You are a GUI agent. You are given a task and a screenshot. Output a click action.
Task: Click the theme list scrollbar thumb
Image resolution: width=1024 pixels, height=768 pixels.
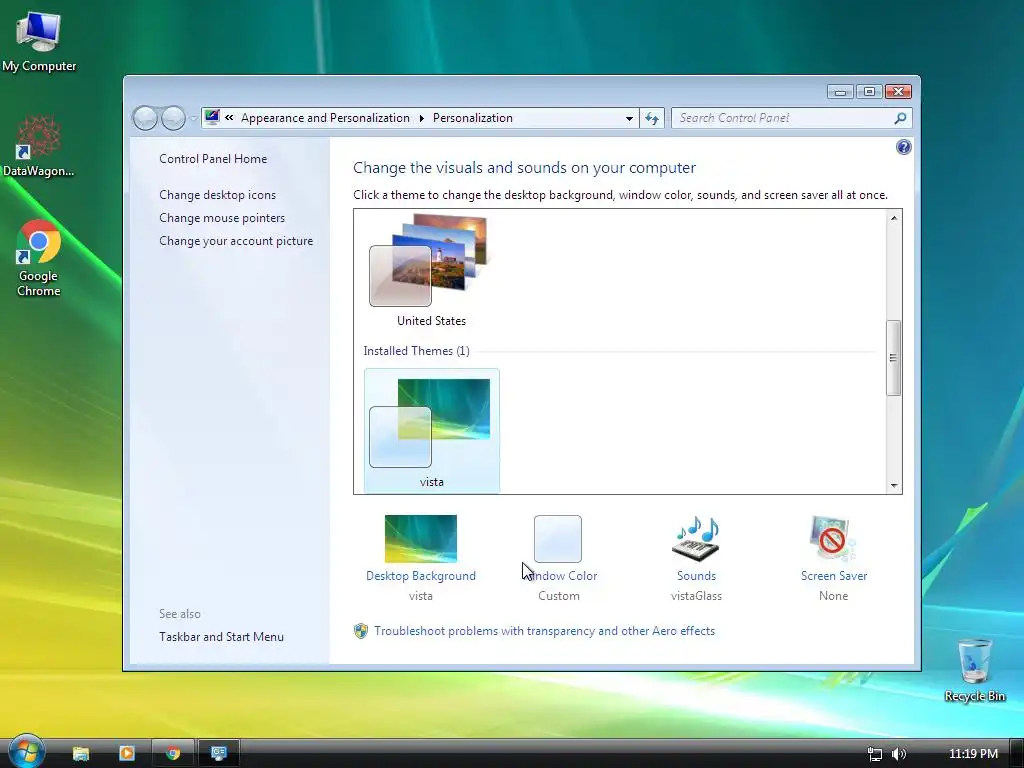click(893, 358)
